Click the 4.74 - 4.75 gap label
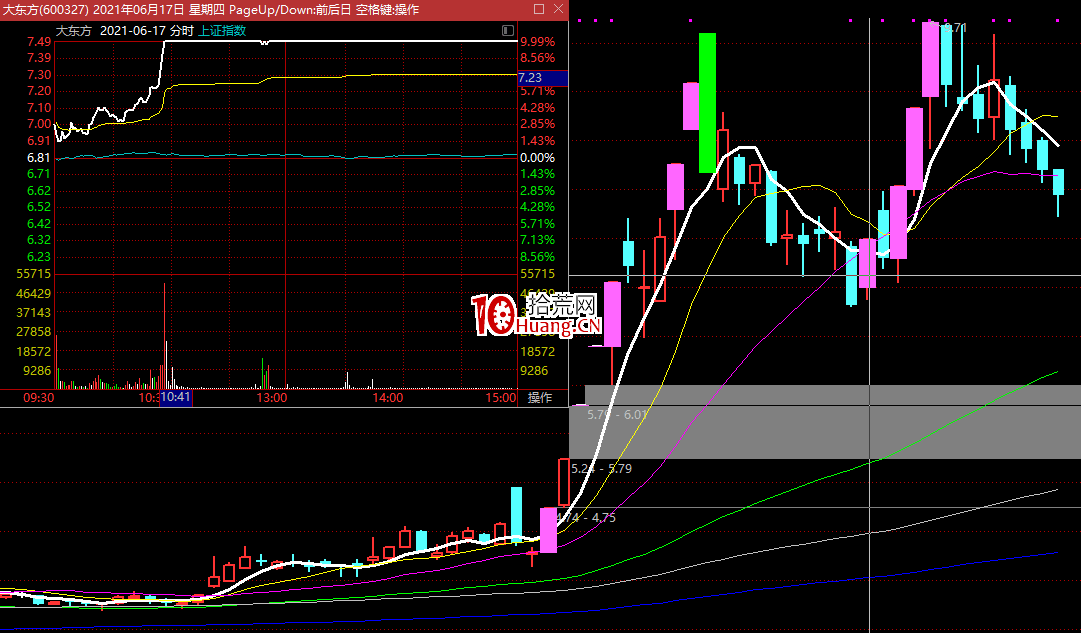The height and width of the screenshot is (633, 1081). point(586,517)
